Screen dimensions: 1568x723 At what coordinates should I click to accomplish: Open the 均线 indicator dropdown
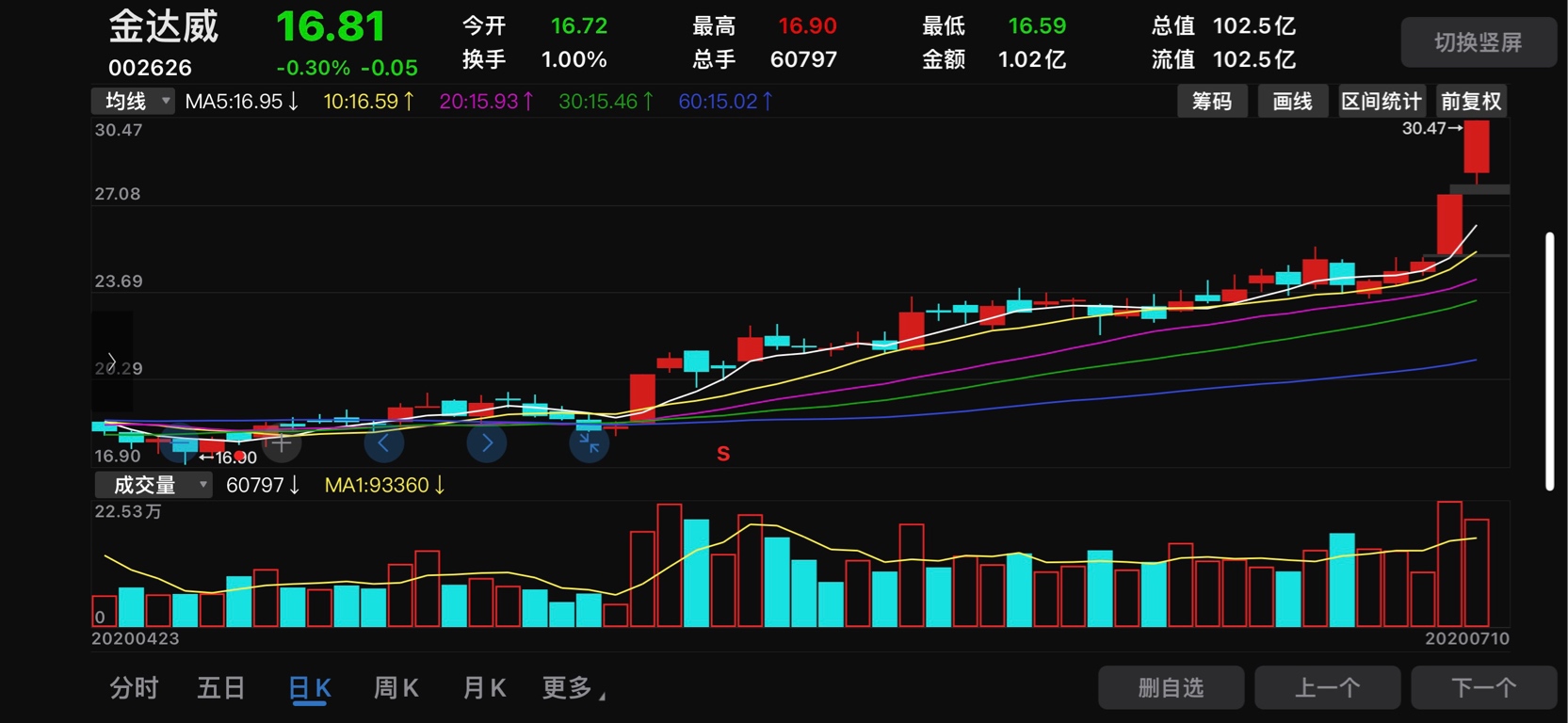[133, 101]
